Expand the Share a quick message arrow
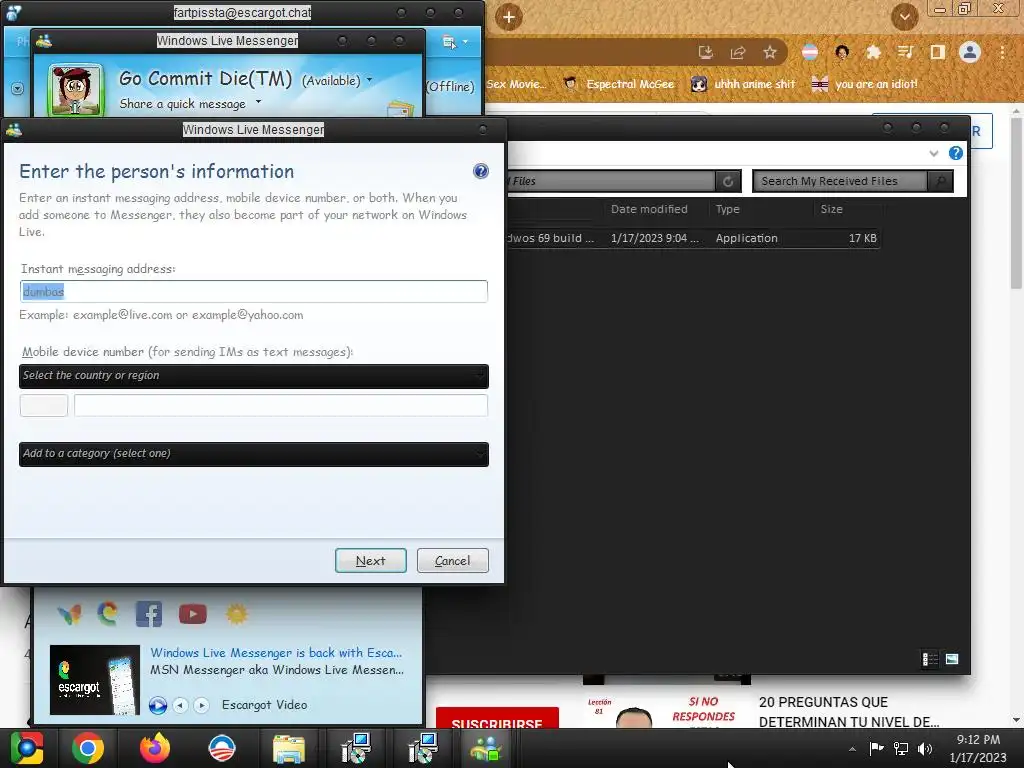 click(258, 103)
